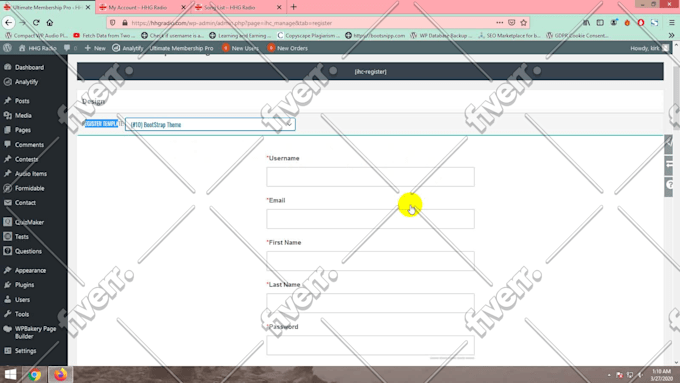Click the Audio Items pin icon
The image size is (680, 383).
click(x=7, y=173)
